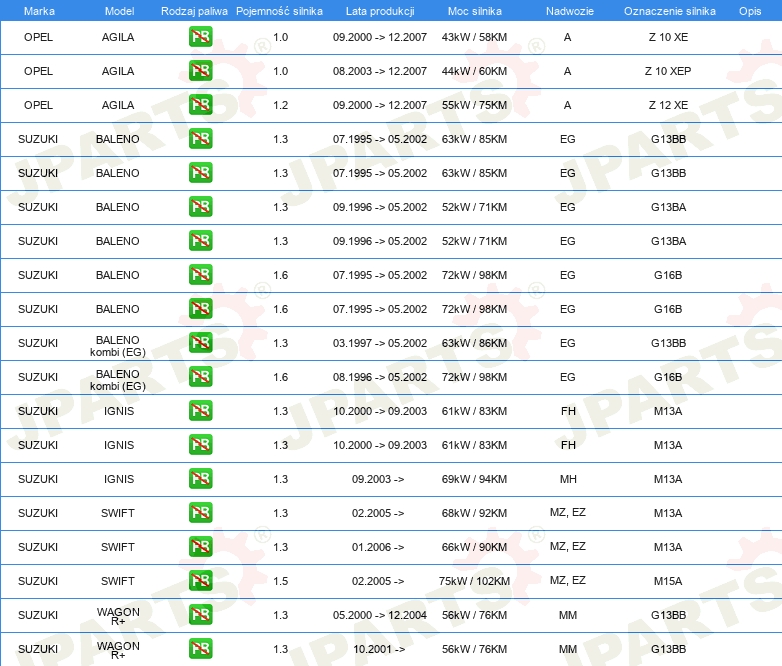Click power value 75kW / 102KM
The height and width of the screenshot is (666, 782).
474,581
